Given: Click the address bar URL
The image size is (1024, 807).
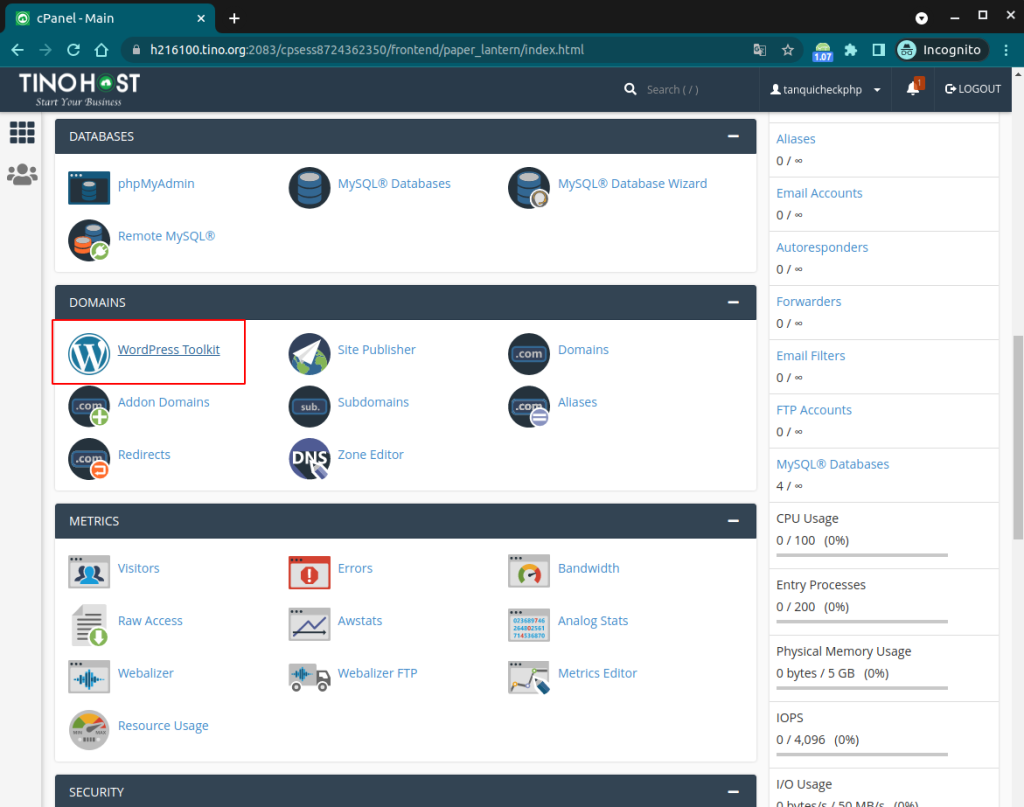Looking at the screenshot, I should coord(366,50).
